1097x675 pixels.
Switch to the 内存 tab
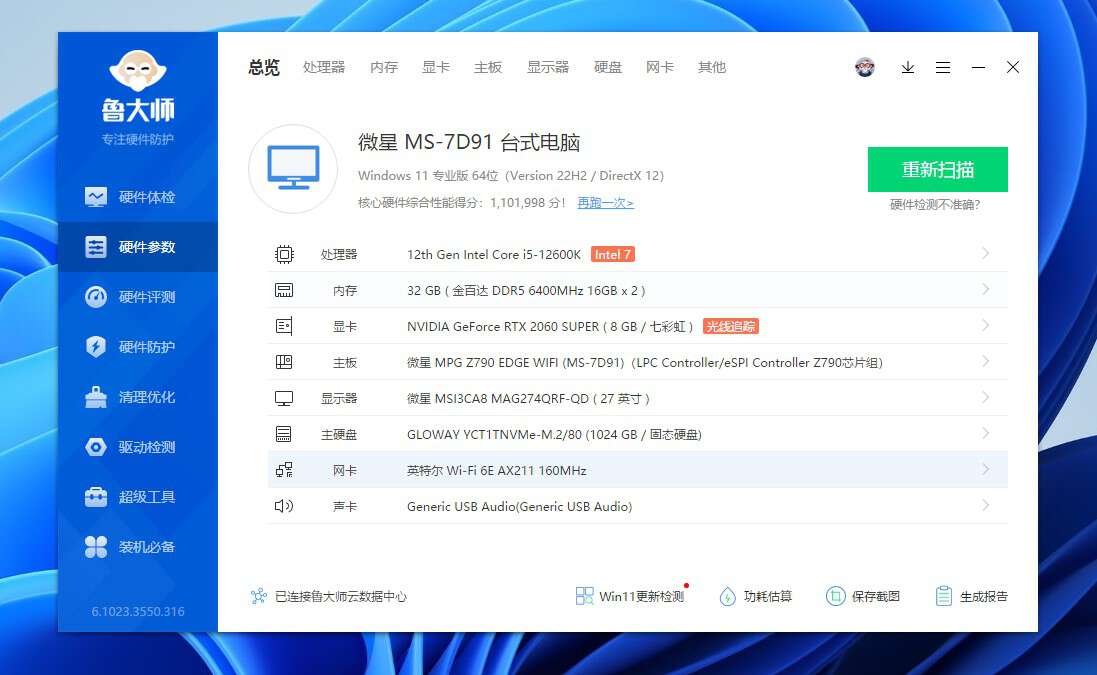[382, 67]
